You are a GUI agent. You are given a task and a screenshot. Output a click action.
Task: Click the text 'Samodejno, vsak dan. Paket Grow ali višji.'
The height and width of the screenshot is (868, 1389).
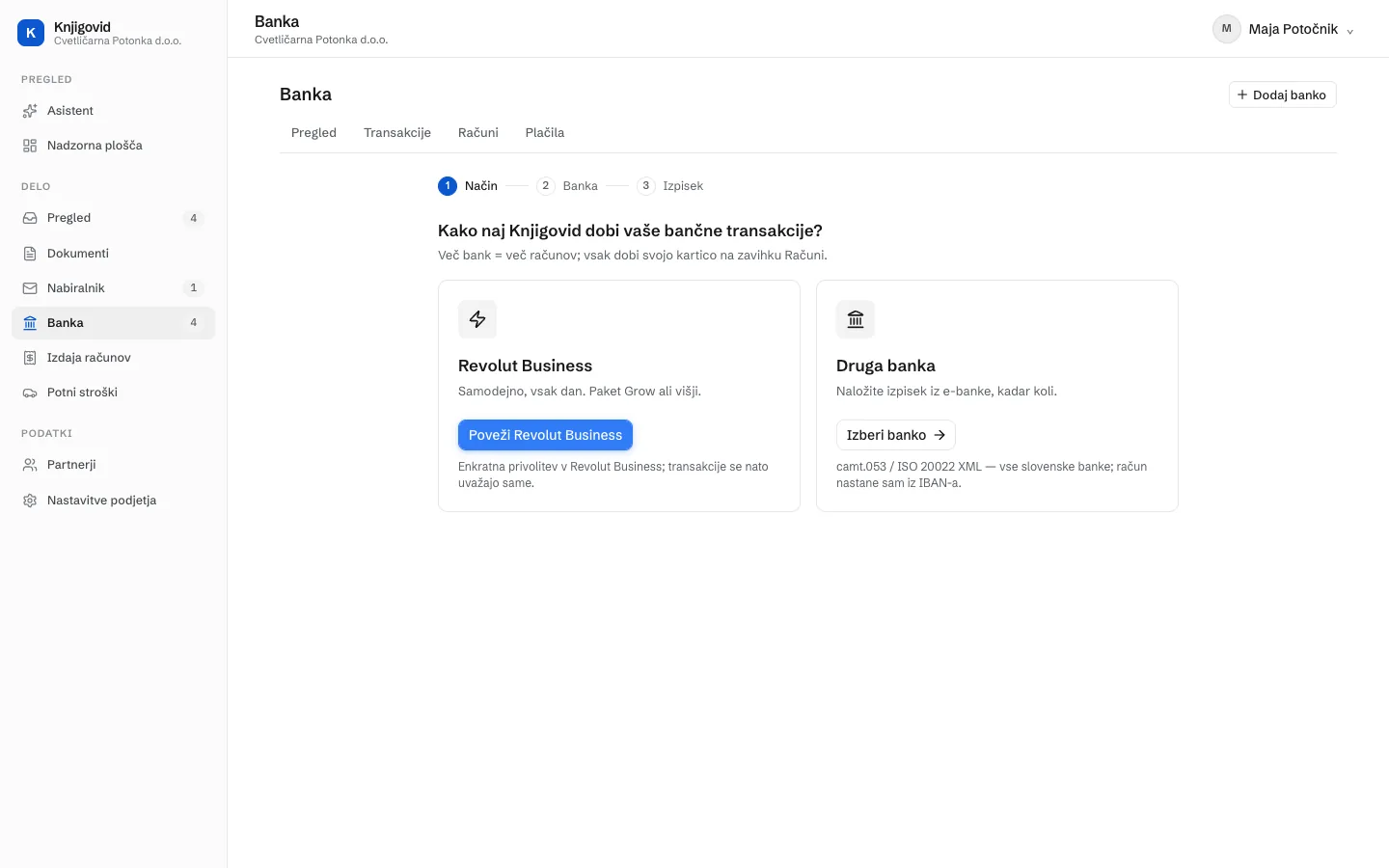(x=580, y=392)
